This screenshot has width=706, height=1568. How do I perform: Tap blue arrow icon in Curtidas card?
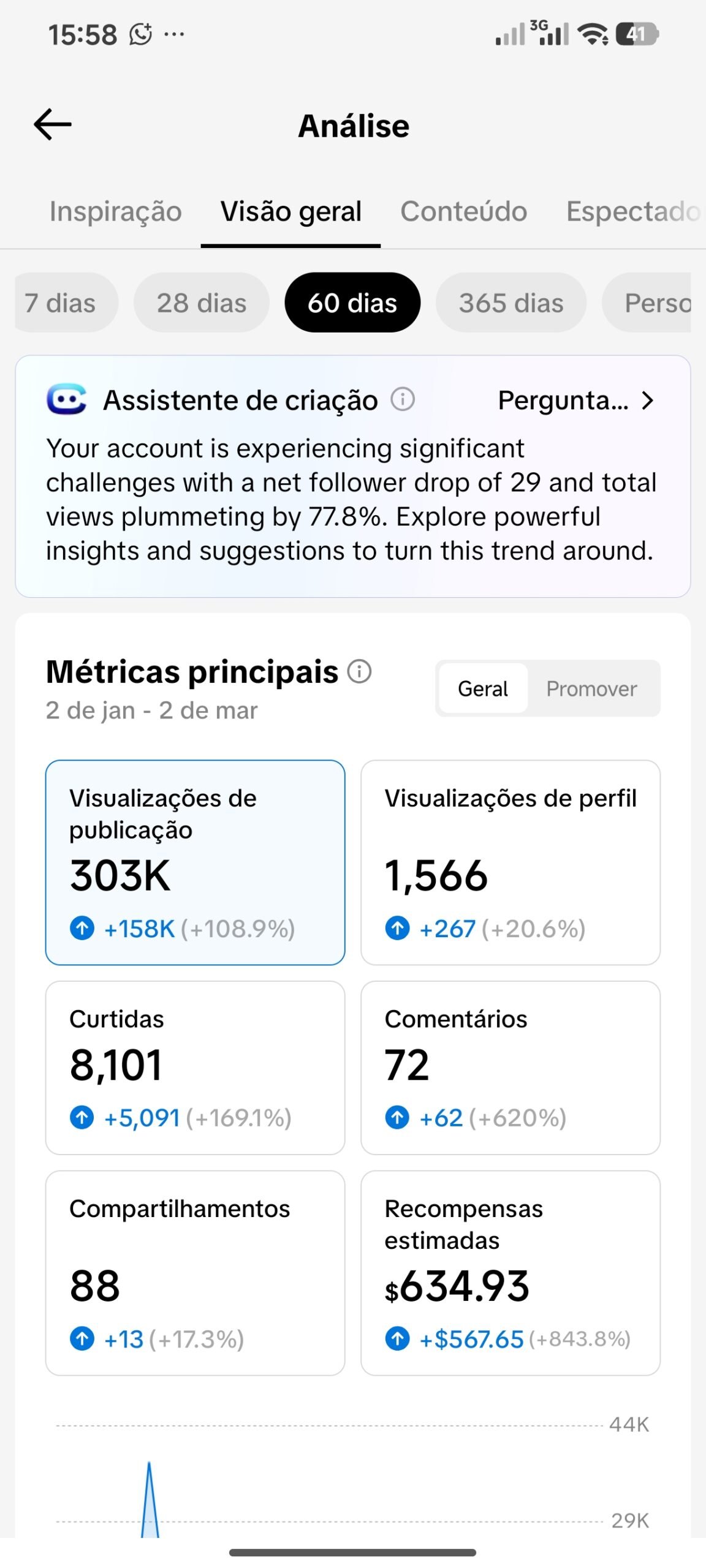[82, 1117]
